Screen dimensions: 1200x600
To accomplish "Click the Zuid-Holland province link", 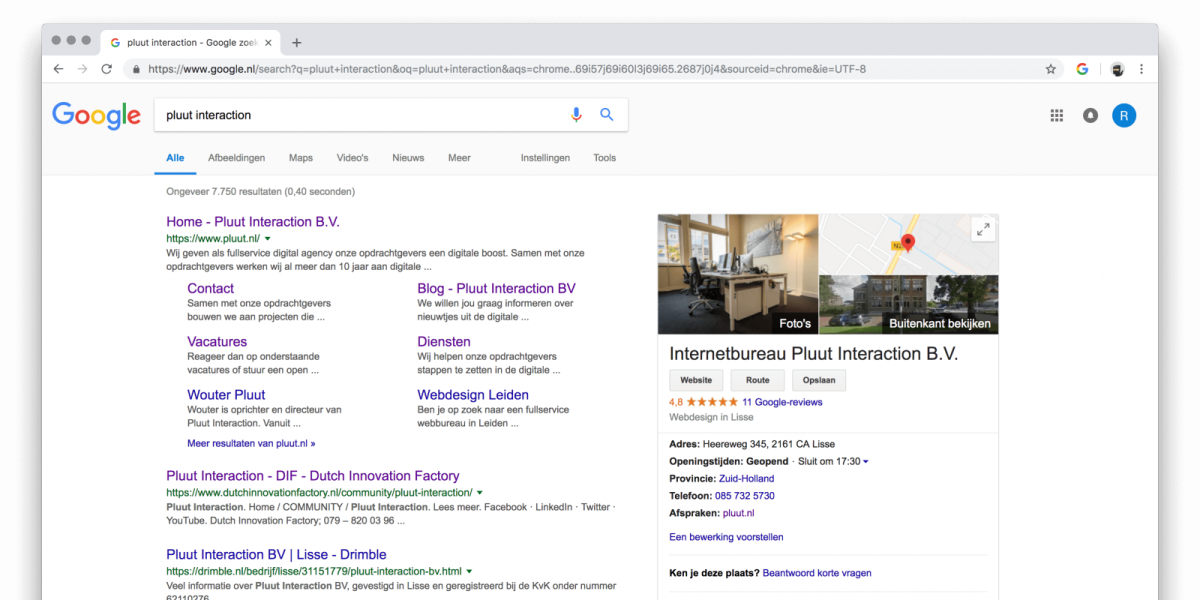I will point(746,479).
